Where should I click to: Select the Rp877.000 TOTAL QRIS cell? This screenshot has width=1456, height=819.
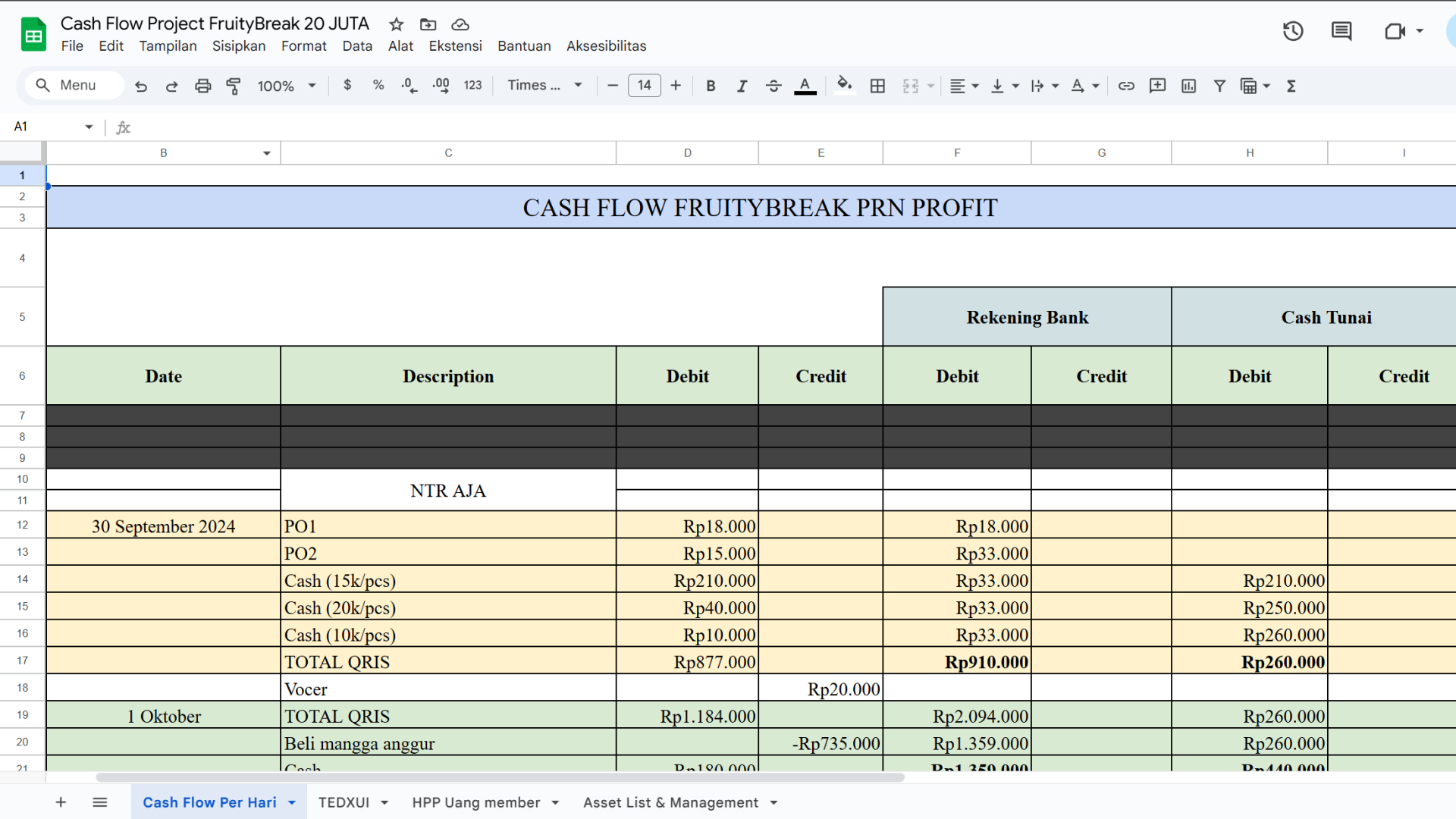[687, 661]
